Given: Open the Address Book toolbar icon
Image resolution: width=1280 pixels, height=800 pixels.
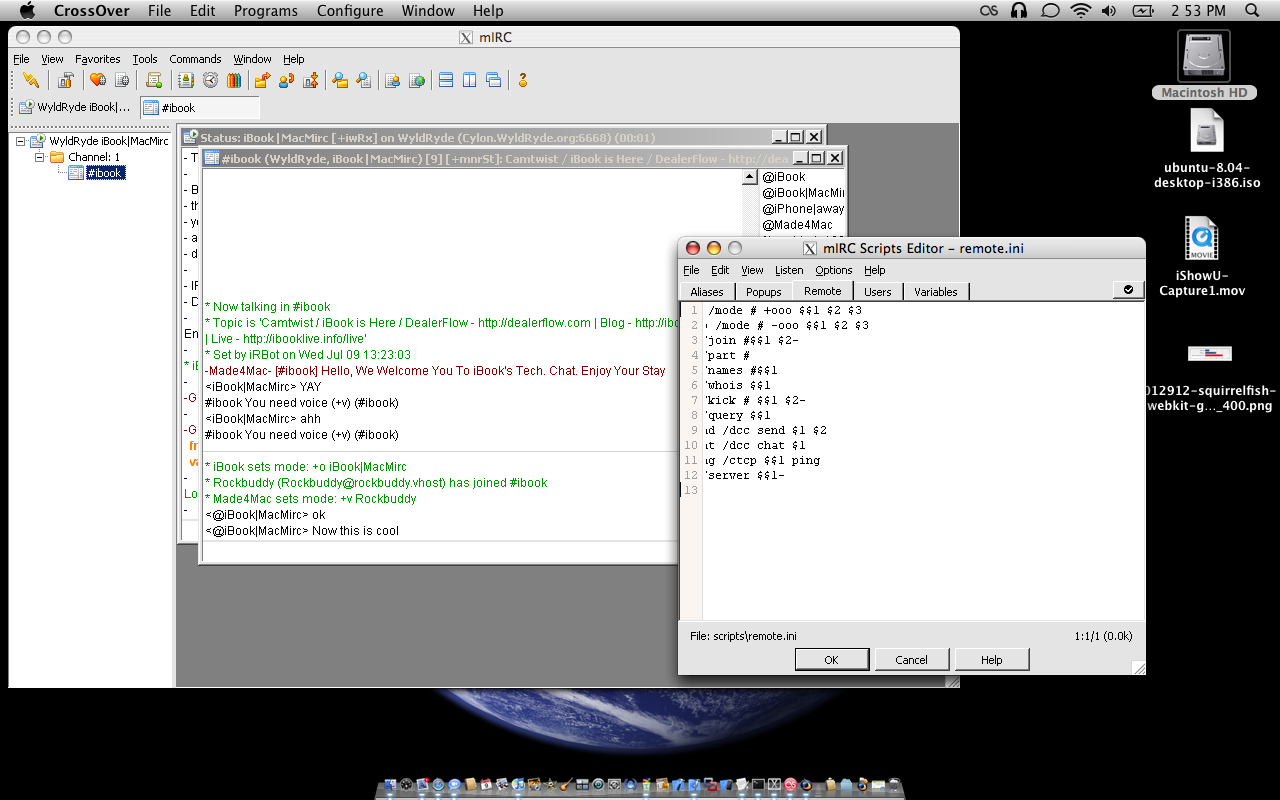Looking at the screenshot, I should point(185,80).
